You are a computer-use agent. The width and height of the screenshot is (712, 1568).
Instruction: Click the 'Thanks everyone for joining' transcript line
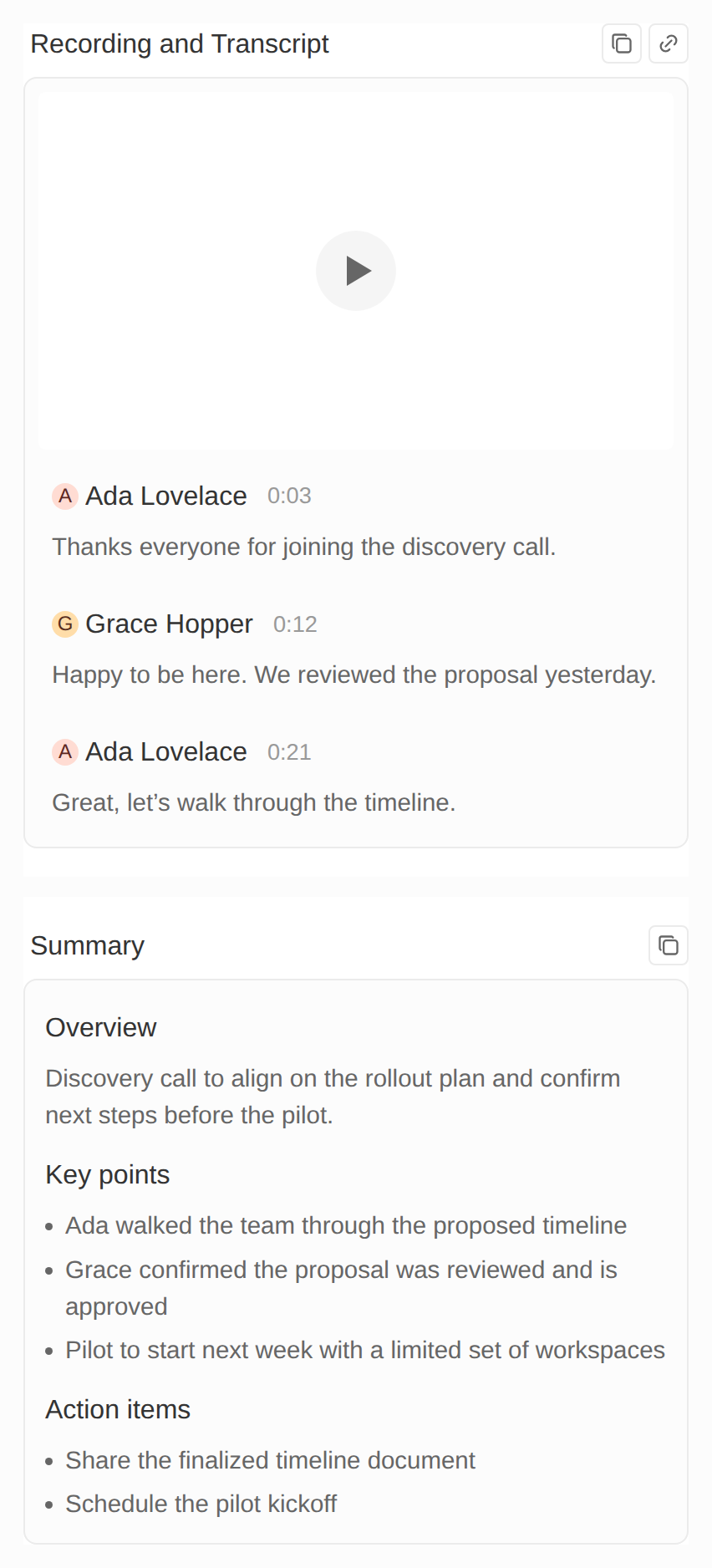(304, 547)
